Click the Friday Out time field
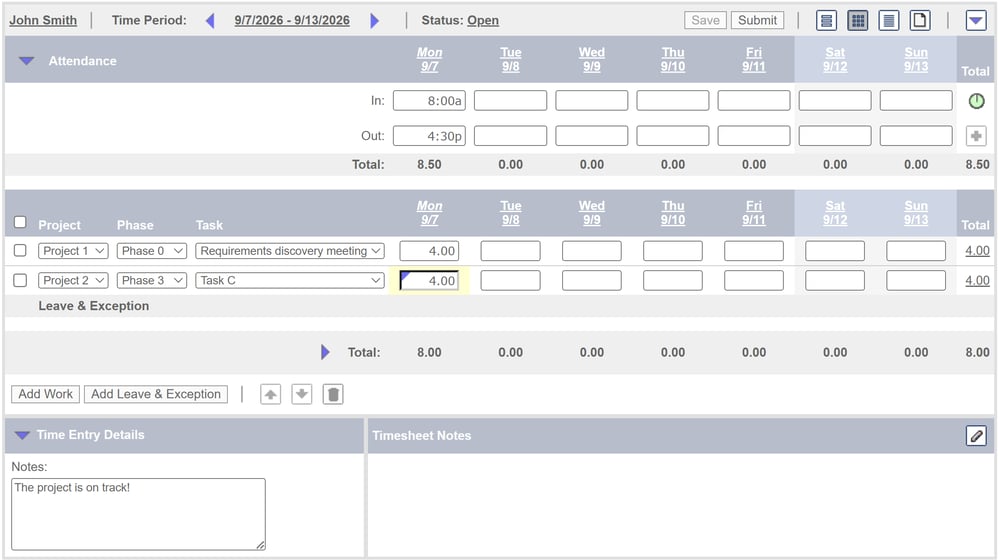Screen dimensions: 1000x560 tap(754, 136)
